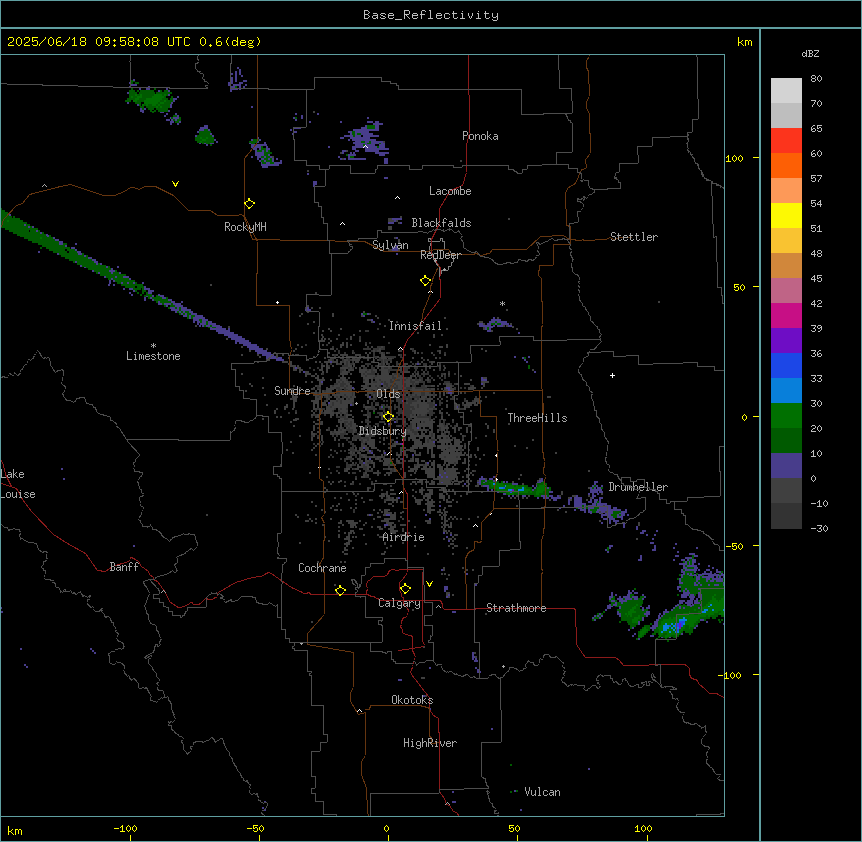Click the Base_Reflectivity title

click(x=431, y=15)
